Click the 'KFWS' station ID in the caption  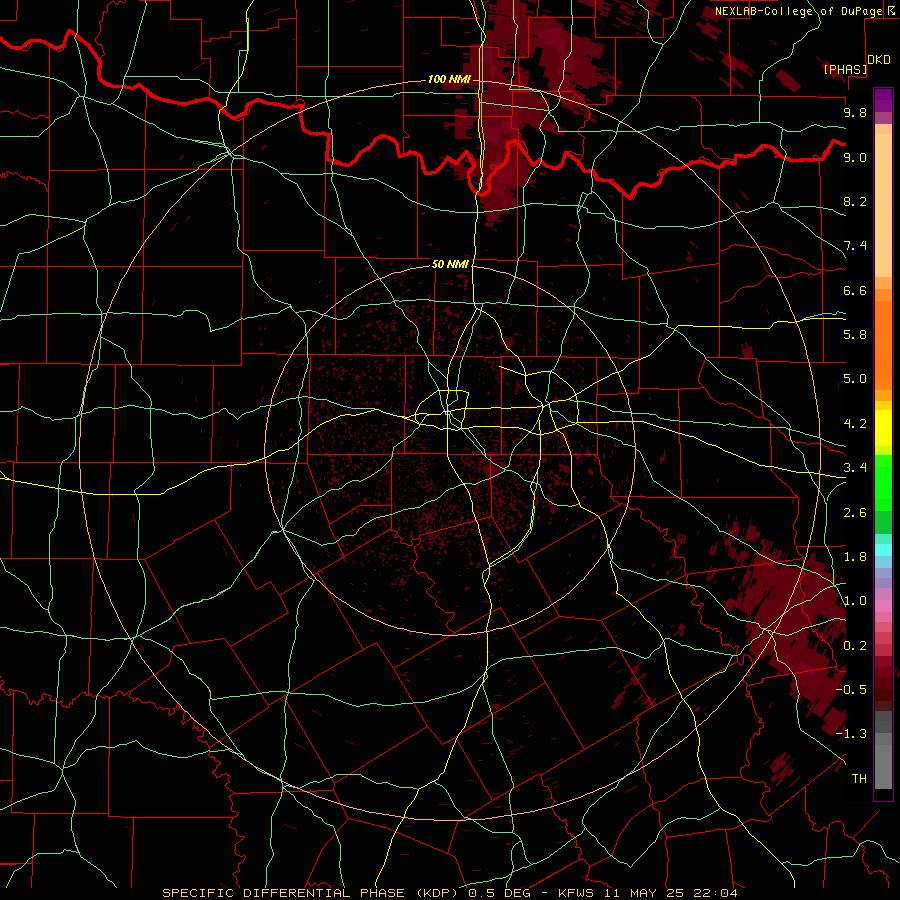[x=575, y=893]
